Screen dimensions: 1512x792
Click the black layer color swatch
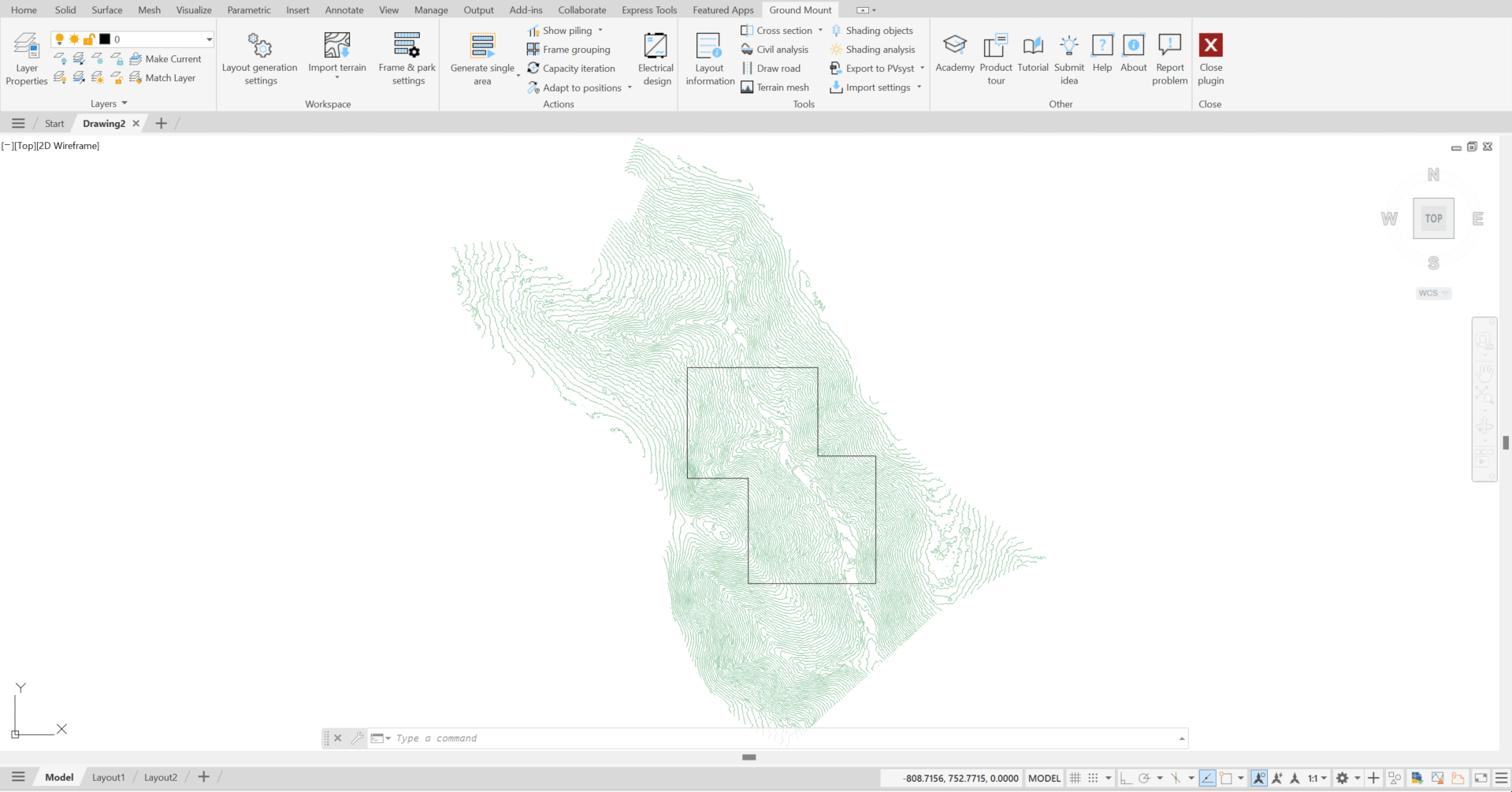[105, 39]
